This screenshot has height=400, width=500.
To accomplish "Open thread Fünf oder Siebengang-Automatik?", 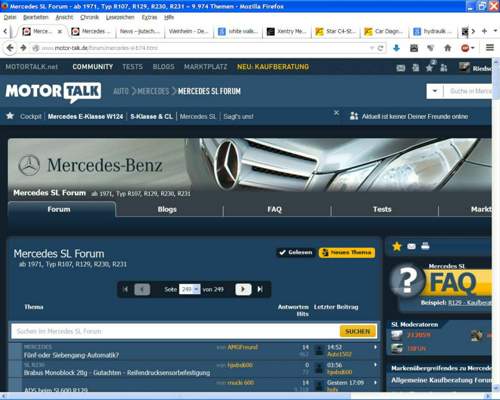I will [71, 355].
